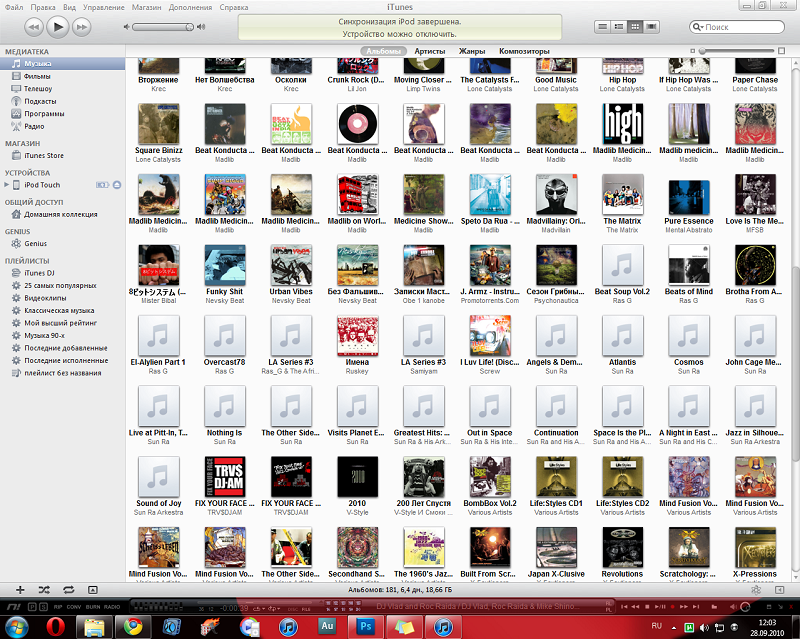Select the BombBox Vol.2 album cover
Viewport: 800px width, 639px height.
pyautogui.click(x=490, y=477)
